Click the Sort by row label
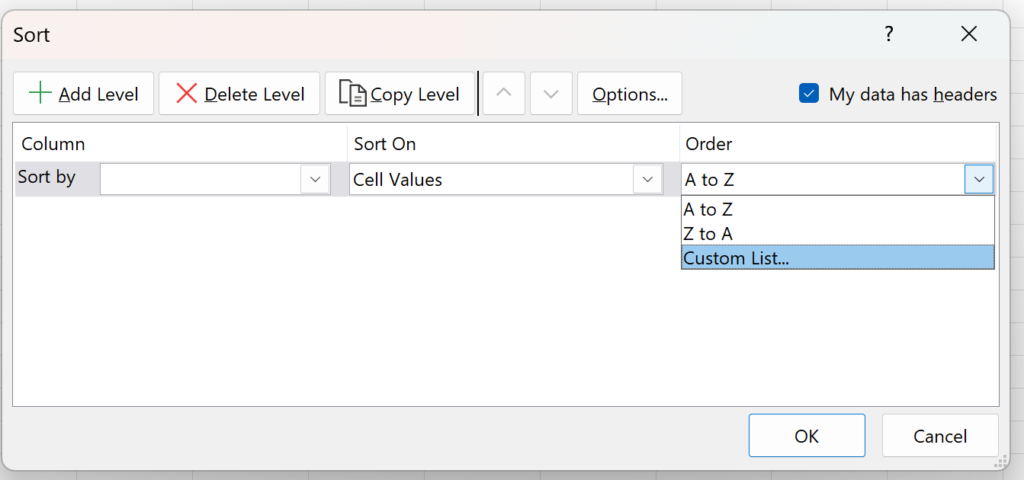 point(46,177)
